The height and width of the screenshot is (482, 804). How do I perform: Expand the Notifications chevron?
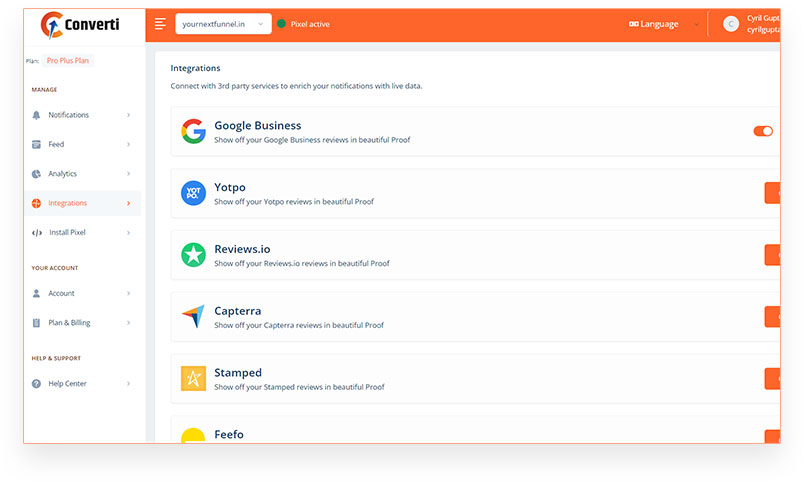[128, 115]
